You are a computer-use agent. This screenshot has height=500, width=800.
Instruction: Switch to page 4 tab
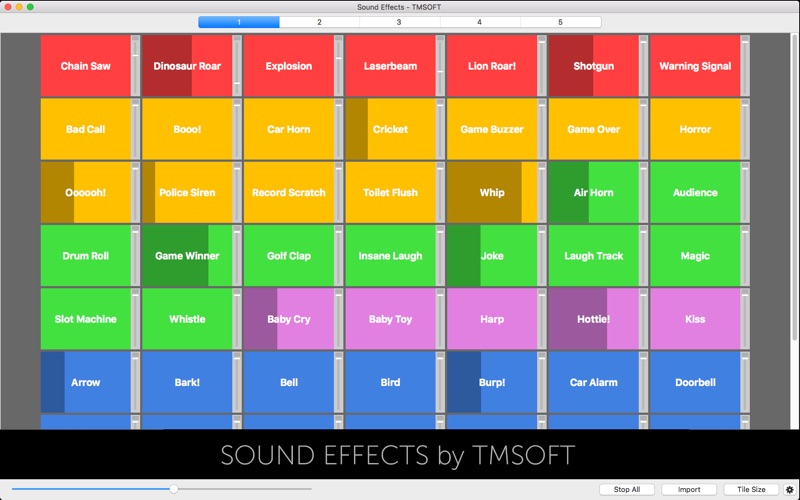coord(480,22)
